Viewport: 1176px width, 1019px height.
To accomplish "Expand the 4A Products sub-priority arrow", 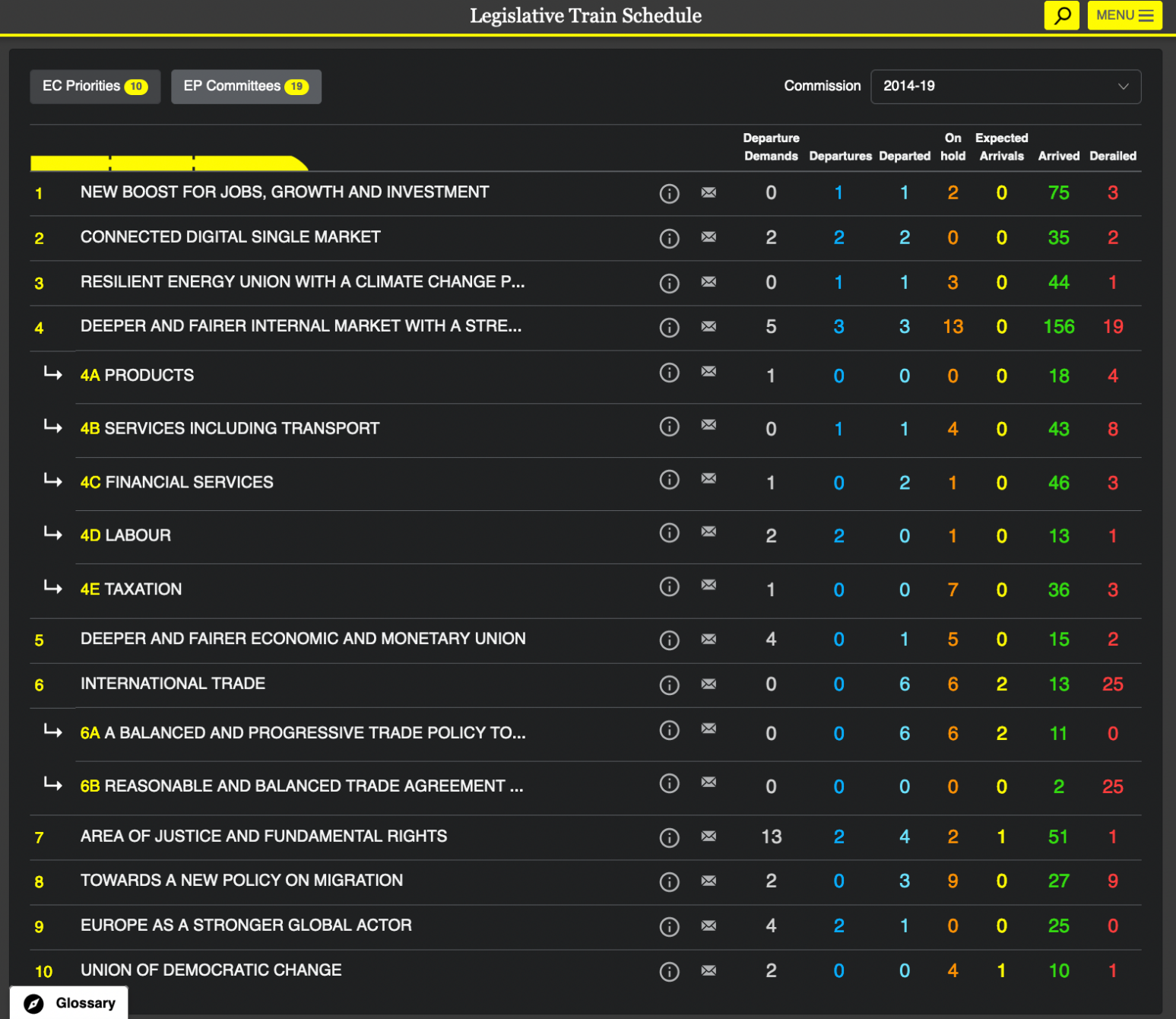I will point(52,373).
